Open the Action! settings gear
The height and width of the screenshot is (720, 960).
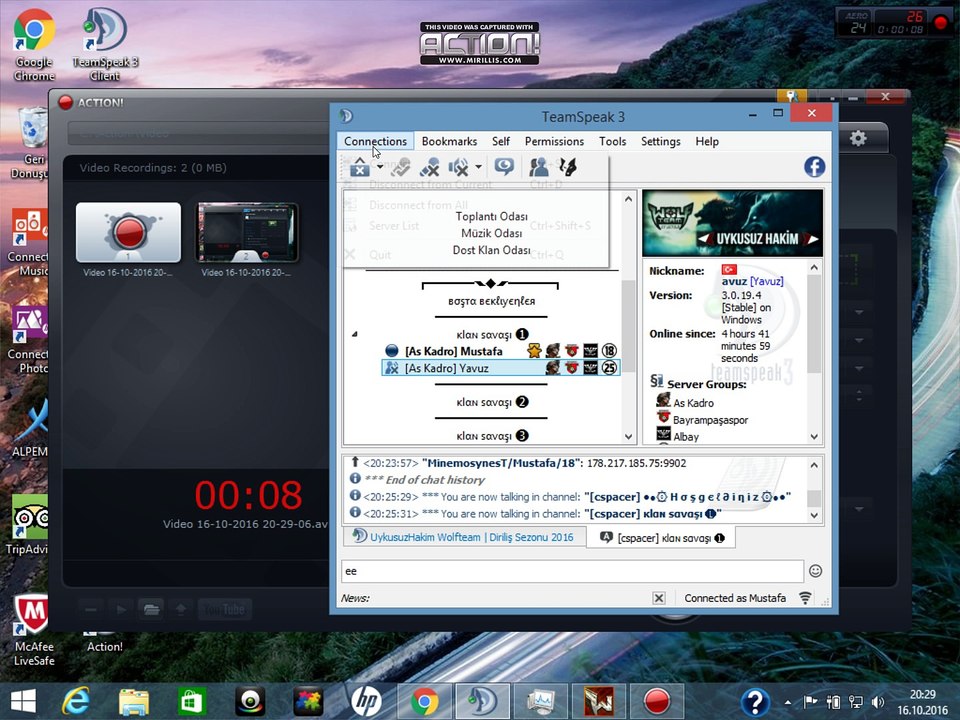(x=858, y=138)
